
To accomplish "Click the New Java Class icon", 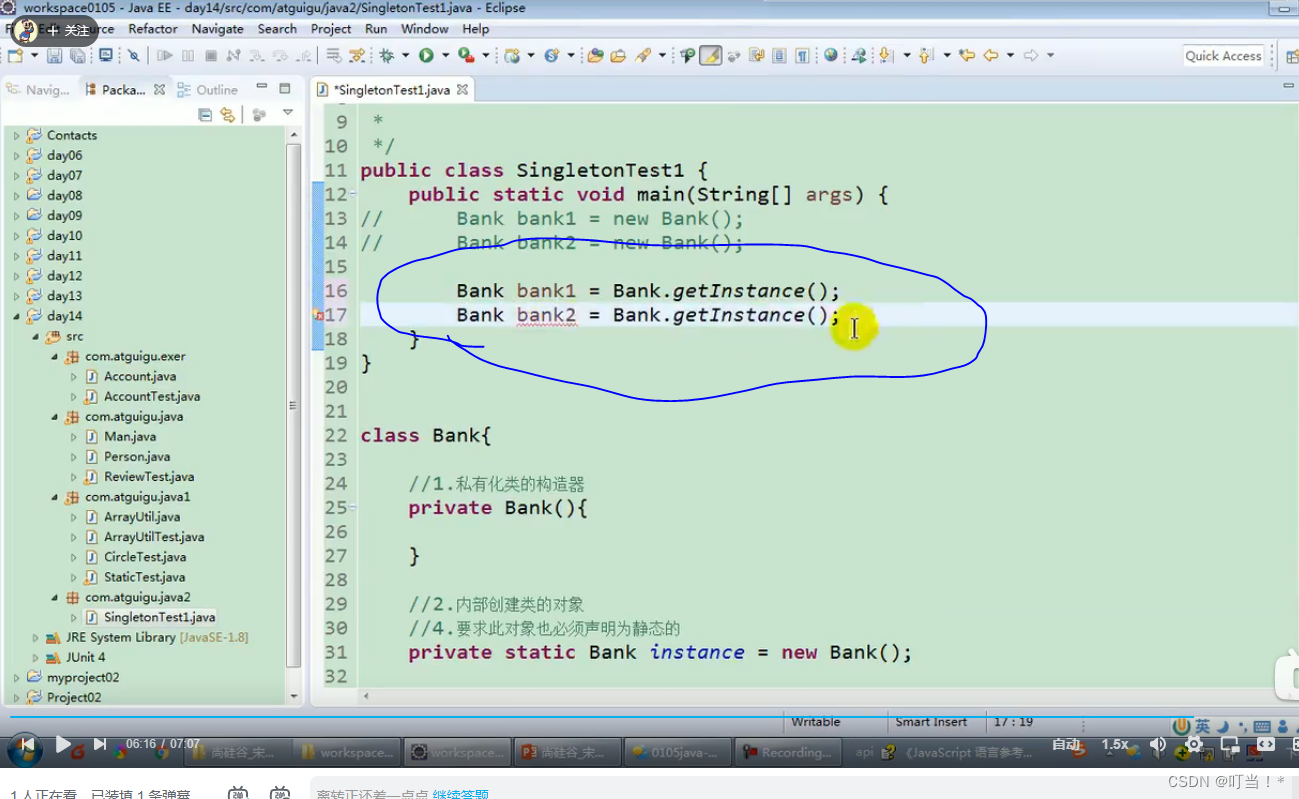I will [551, 56].
